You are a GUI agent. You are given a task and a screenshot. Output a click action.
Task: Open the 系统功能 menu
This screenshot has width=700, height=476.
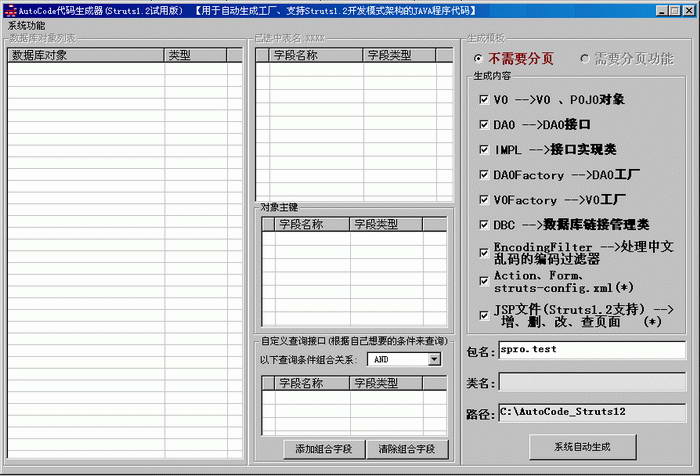point(26,25)
